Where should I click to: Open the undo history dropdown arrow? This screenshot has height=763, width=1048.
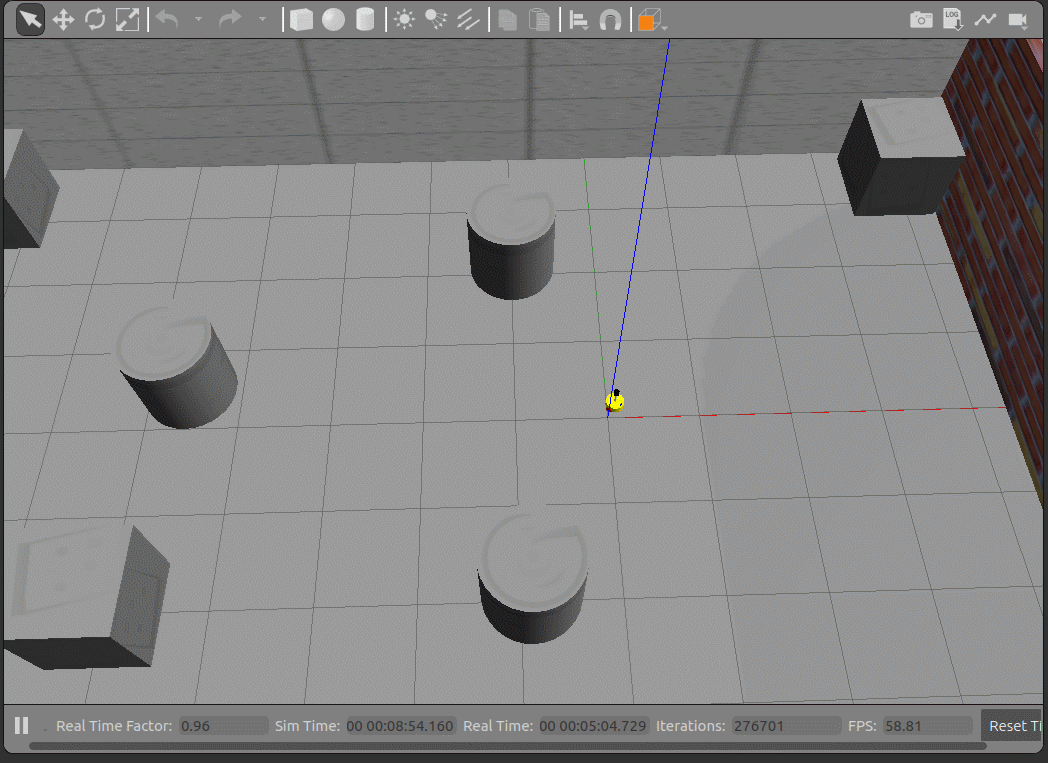click(198, 20)
